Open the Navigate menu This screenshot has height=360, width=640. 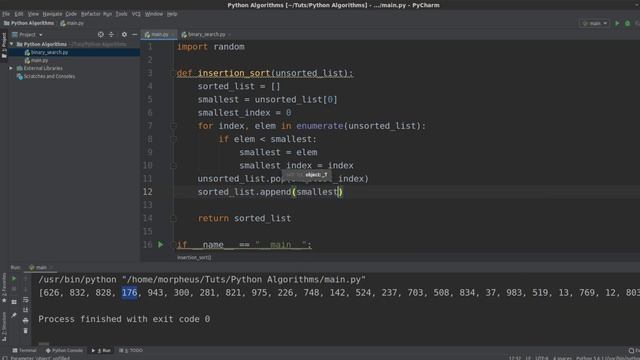[52, 14]
